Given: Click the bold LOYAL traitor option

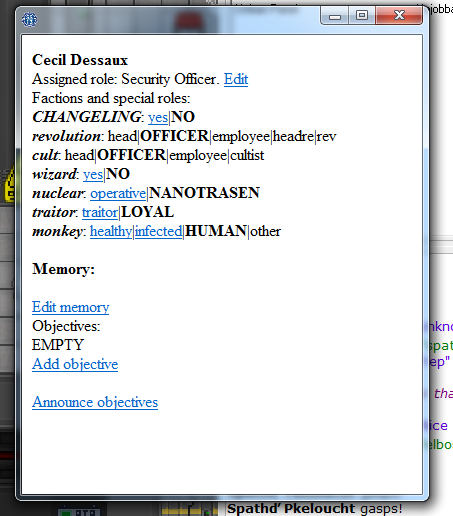Looking at the screenshot, I should (x=147, y=212).
